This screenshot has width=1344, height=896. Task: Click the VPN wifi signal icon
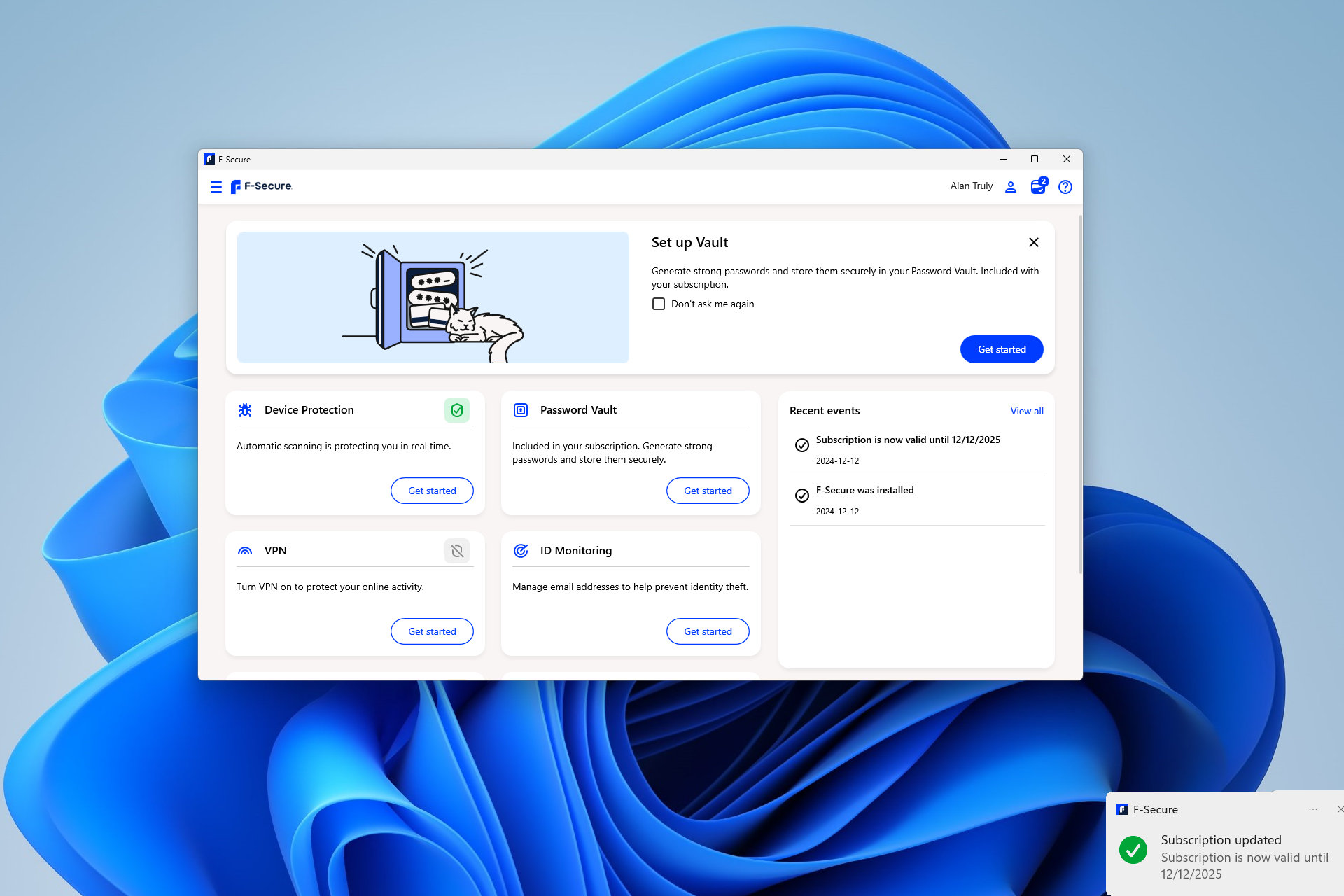(x=245, y=550)
